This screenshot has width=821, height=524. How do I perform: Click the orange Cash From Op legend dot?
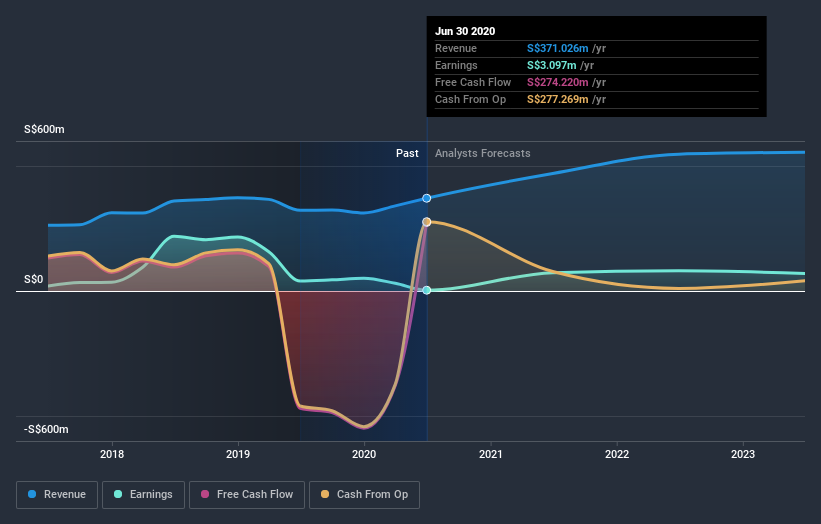pyautogui.click(x=327, y=494)
